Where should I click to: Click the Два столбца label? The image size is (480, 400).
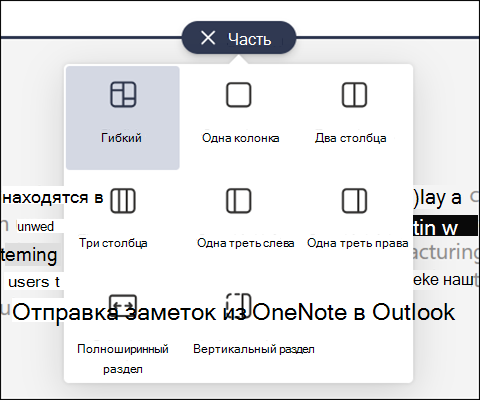pos(351,138)
